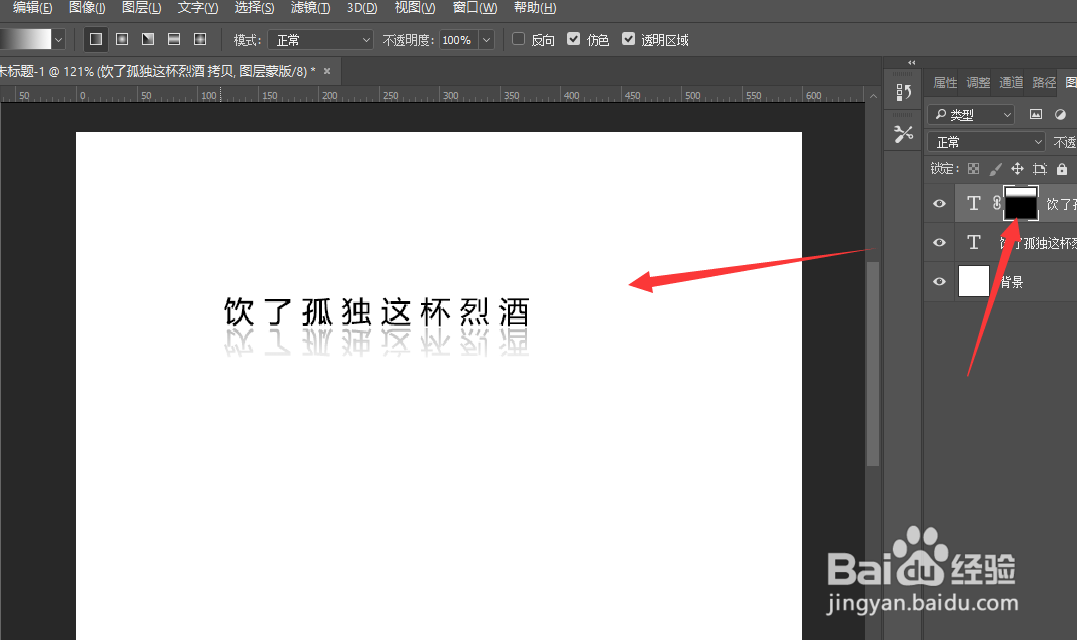Click the scroll-up arrow of canvas scrollbar
The image size is (1077, 640).
pos(873,96)
